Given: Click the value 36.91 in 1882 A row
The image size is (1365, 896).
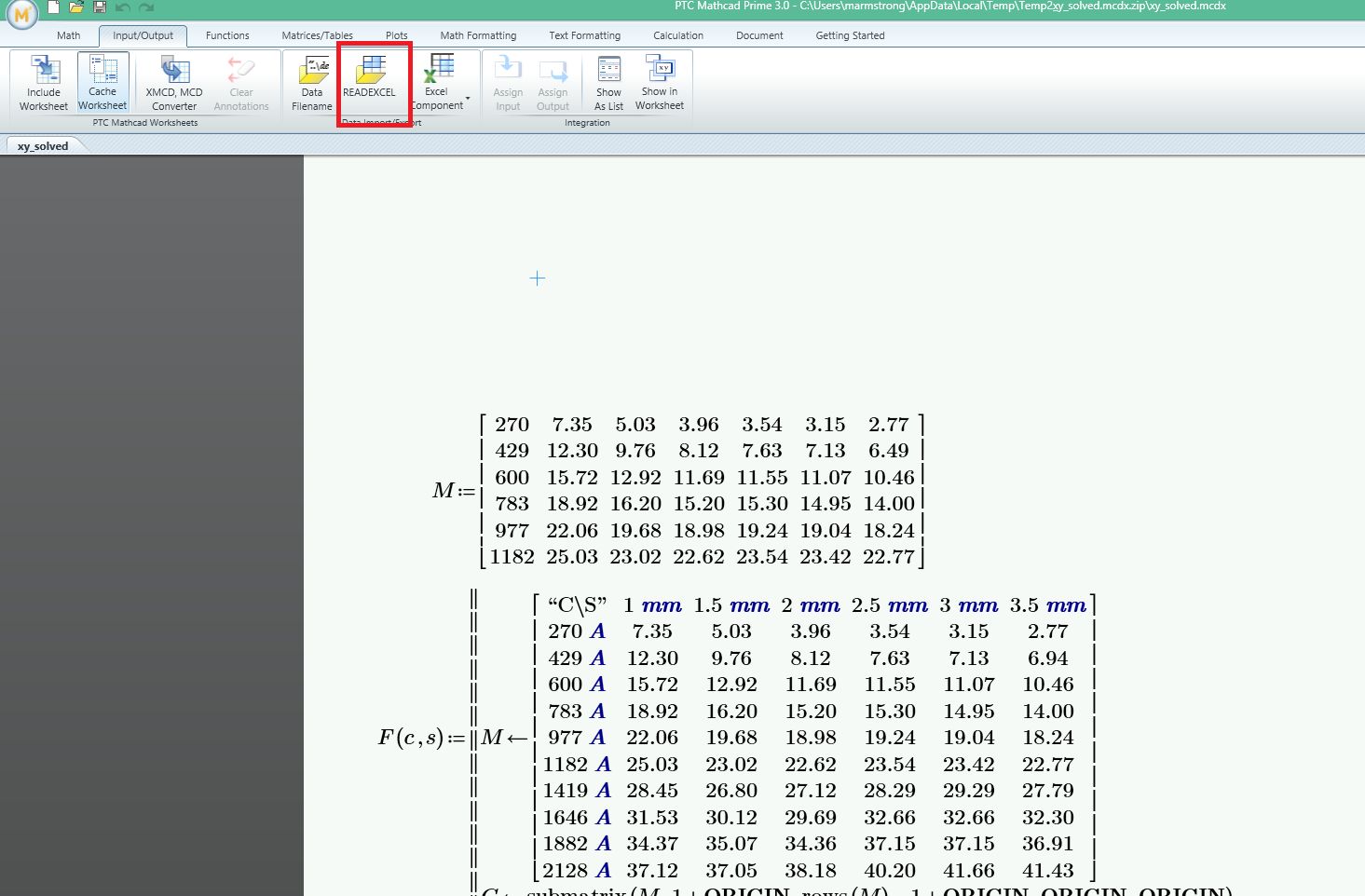Looking at the screenshot, I should click(x=1048, y=844).
